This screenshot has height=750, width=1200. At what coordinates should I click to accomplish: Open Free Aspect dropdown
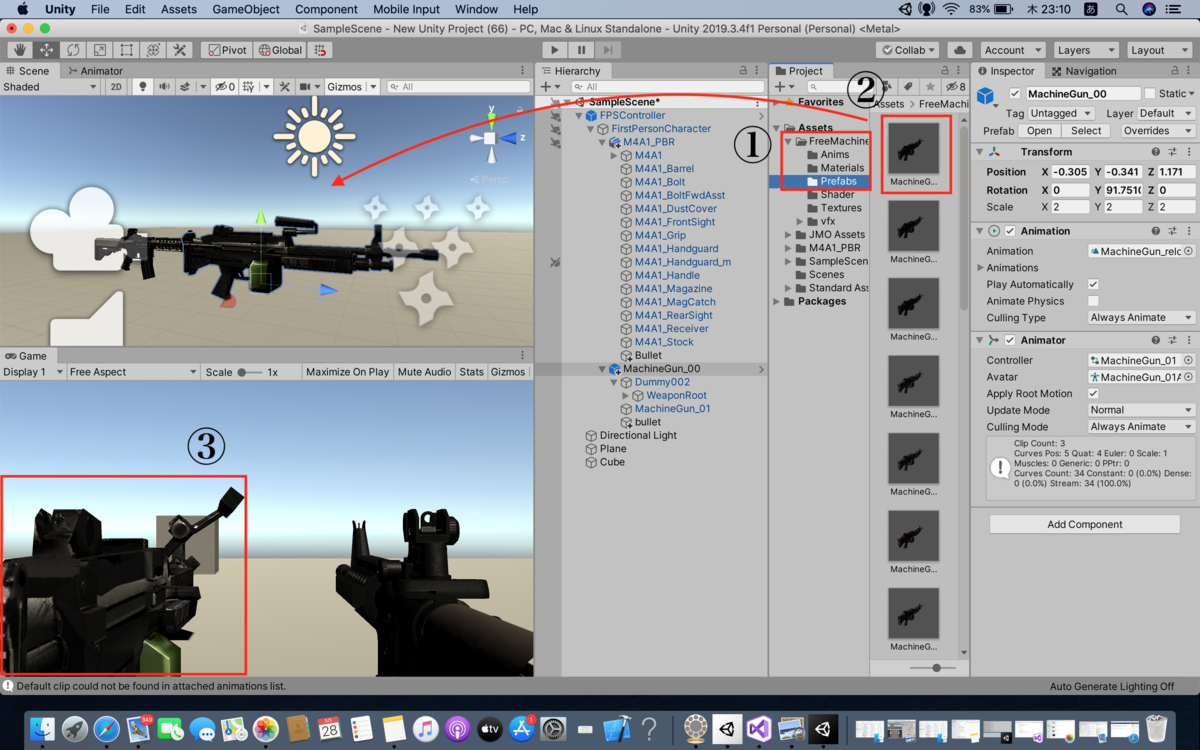(x=133, y=372)
